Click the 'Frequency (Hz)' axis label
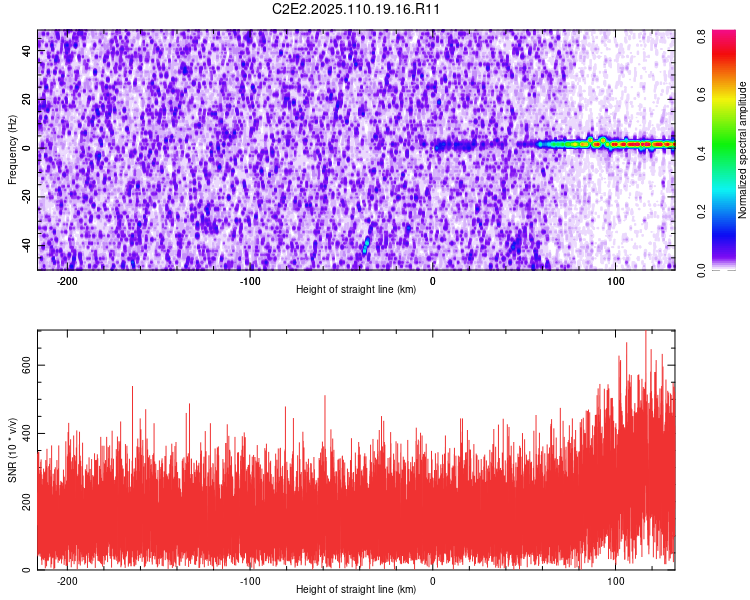The width and height of the screenshot is (750, 600). (x=12, y=150)
